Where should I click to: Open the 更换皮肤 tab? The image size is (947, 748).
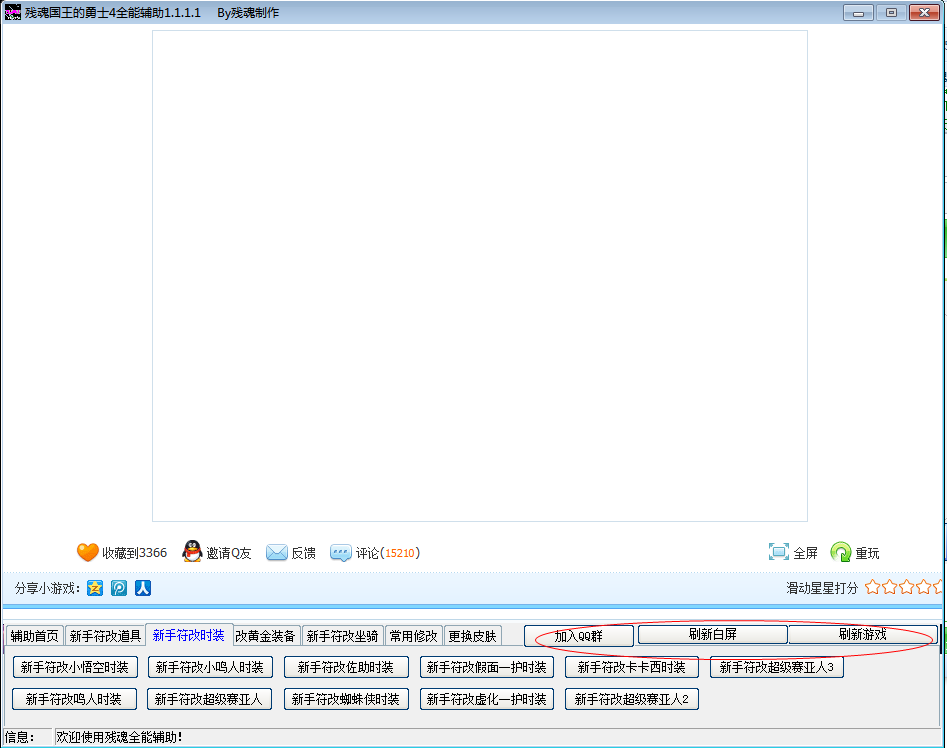tap(472, 636)
